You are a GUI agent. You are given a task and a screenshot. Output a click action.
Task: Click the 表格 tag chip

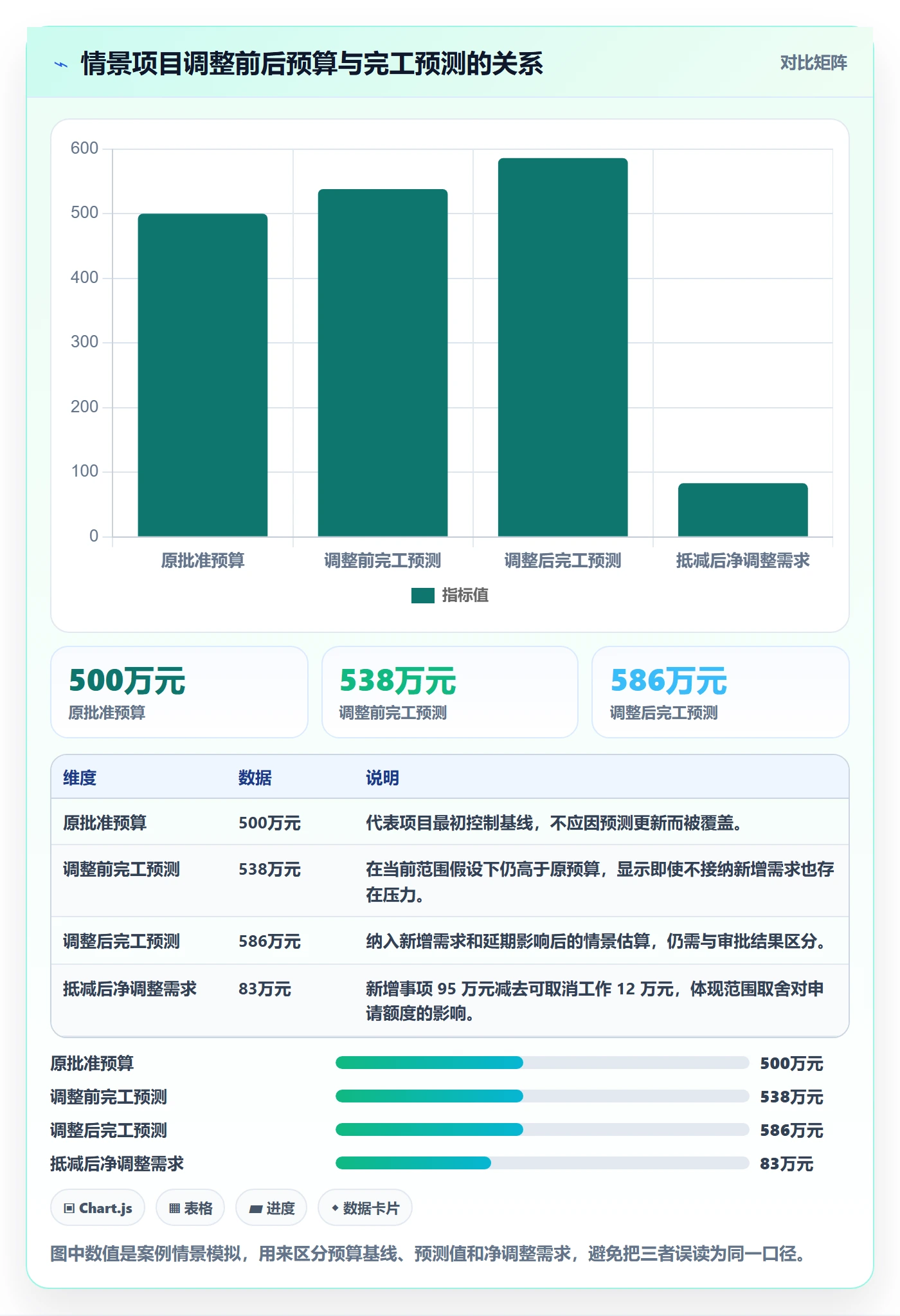(190, 1208)
